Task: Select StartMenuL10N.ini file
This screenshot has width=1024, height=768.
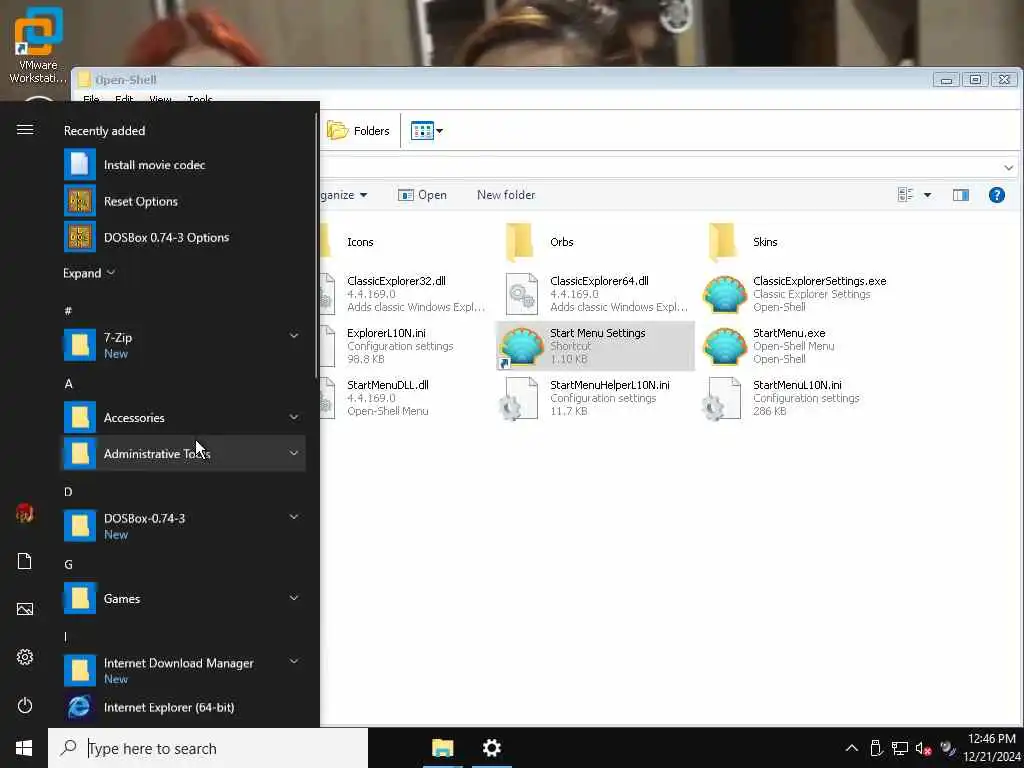Action: click(x=797, y=398)
